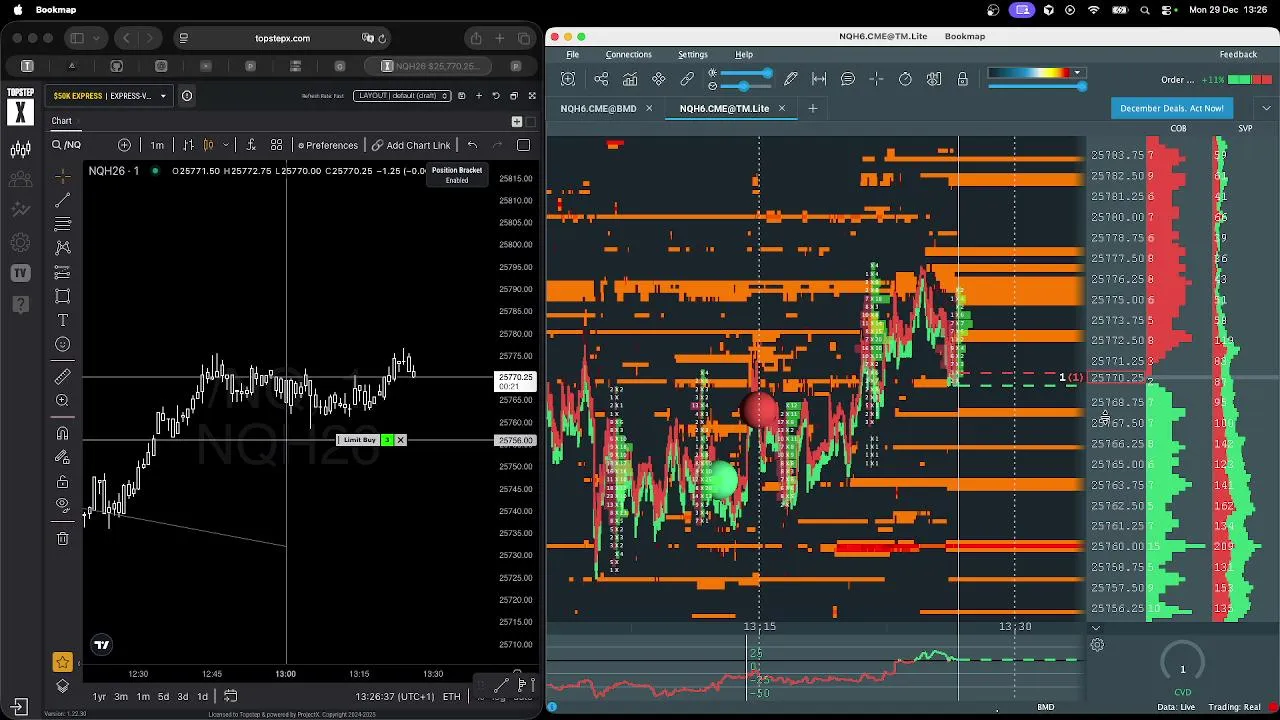
Task: Open the help question mark sidebar icon
Action: point(20,305)
